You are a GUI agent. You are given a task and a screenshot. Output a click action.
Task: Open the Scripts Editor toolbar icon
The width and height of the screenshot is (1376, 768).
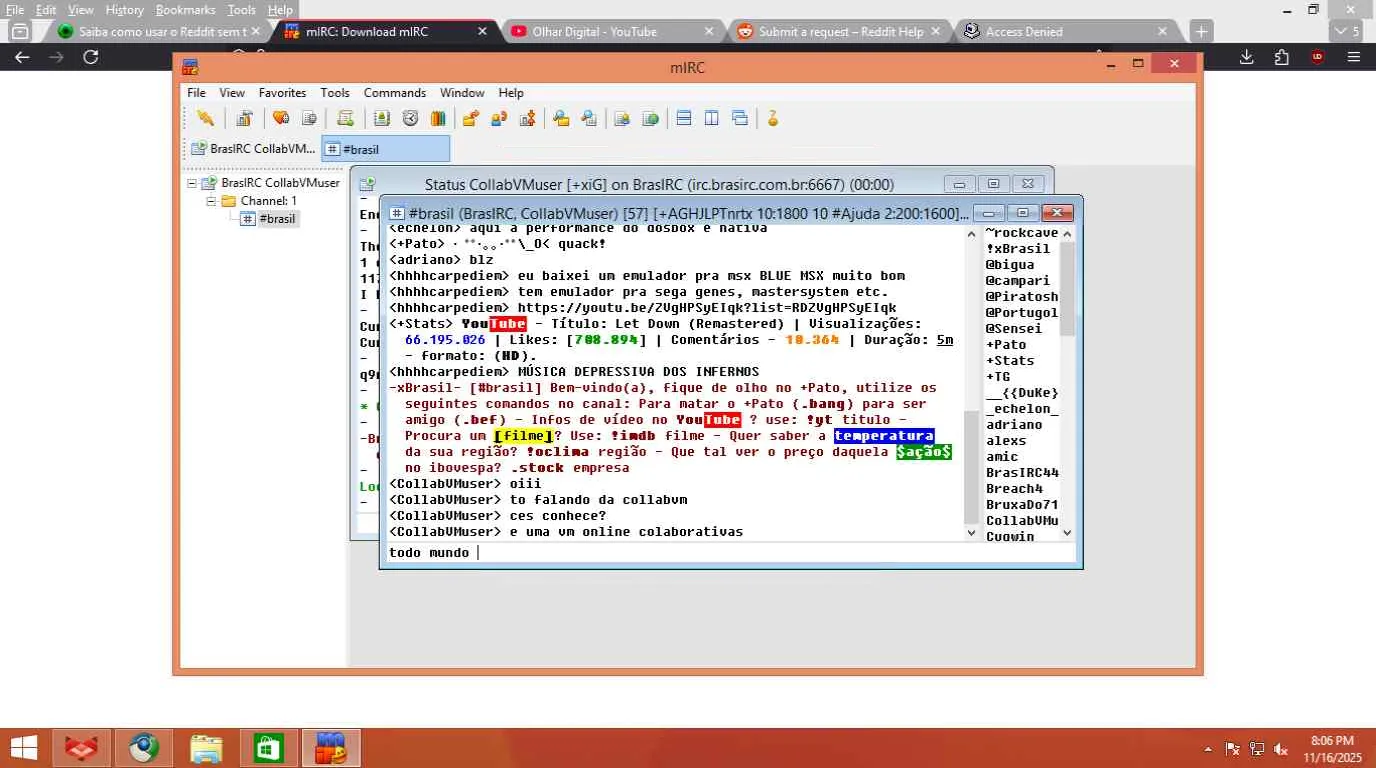(x=345, y=118)
